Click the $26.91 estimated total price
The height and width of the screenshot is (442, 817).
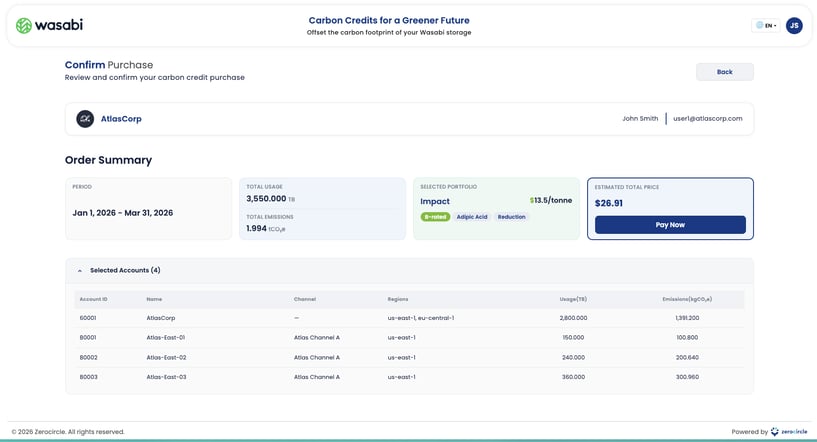pos(609,203)
